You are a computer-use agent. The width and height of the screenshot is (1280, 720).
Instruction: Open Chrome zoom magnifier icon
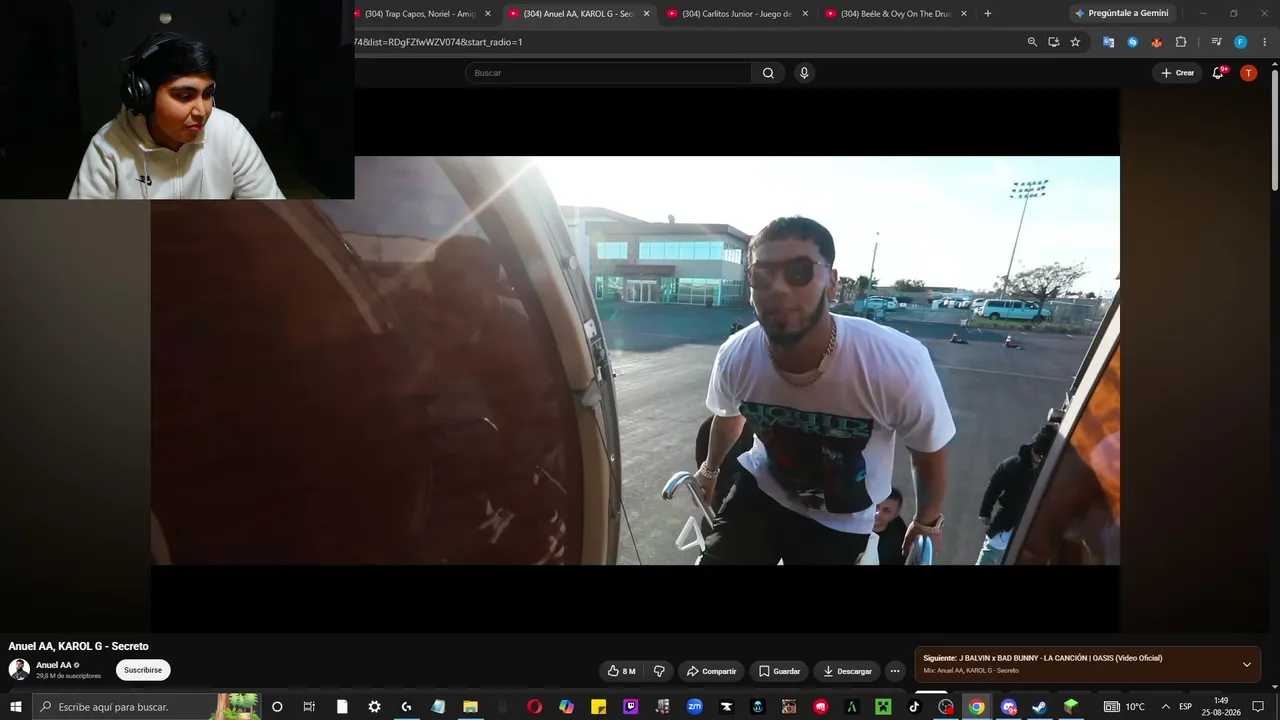click(x=1032, y=42)
